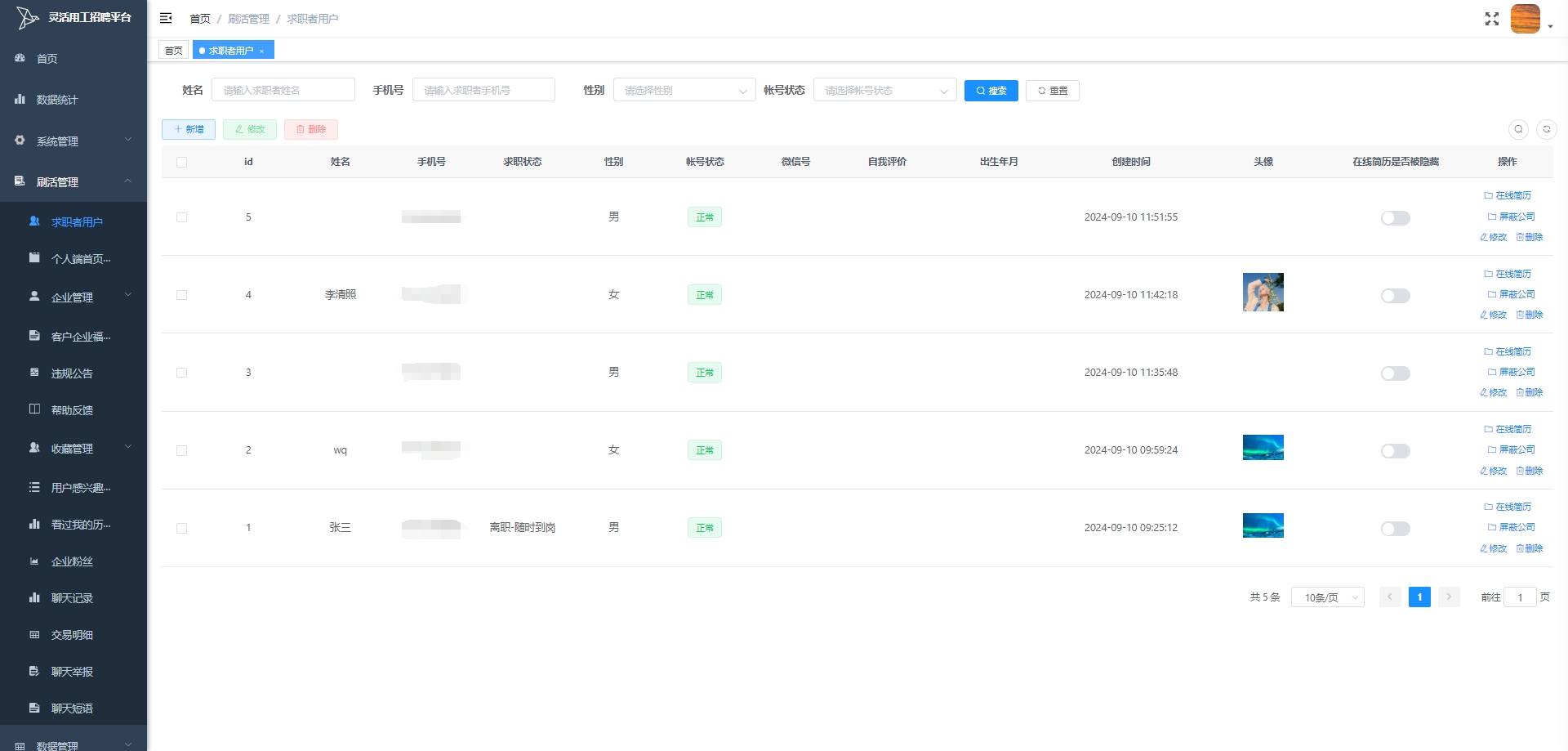This screenshot has width=1568, height=751.
Task: Open the 帐号状态 dropdown filter
Action: pyautogui.click(x=884, y=91)
